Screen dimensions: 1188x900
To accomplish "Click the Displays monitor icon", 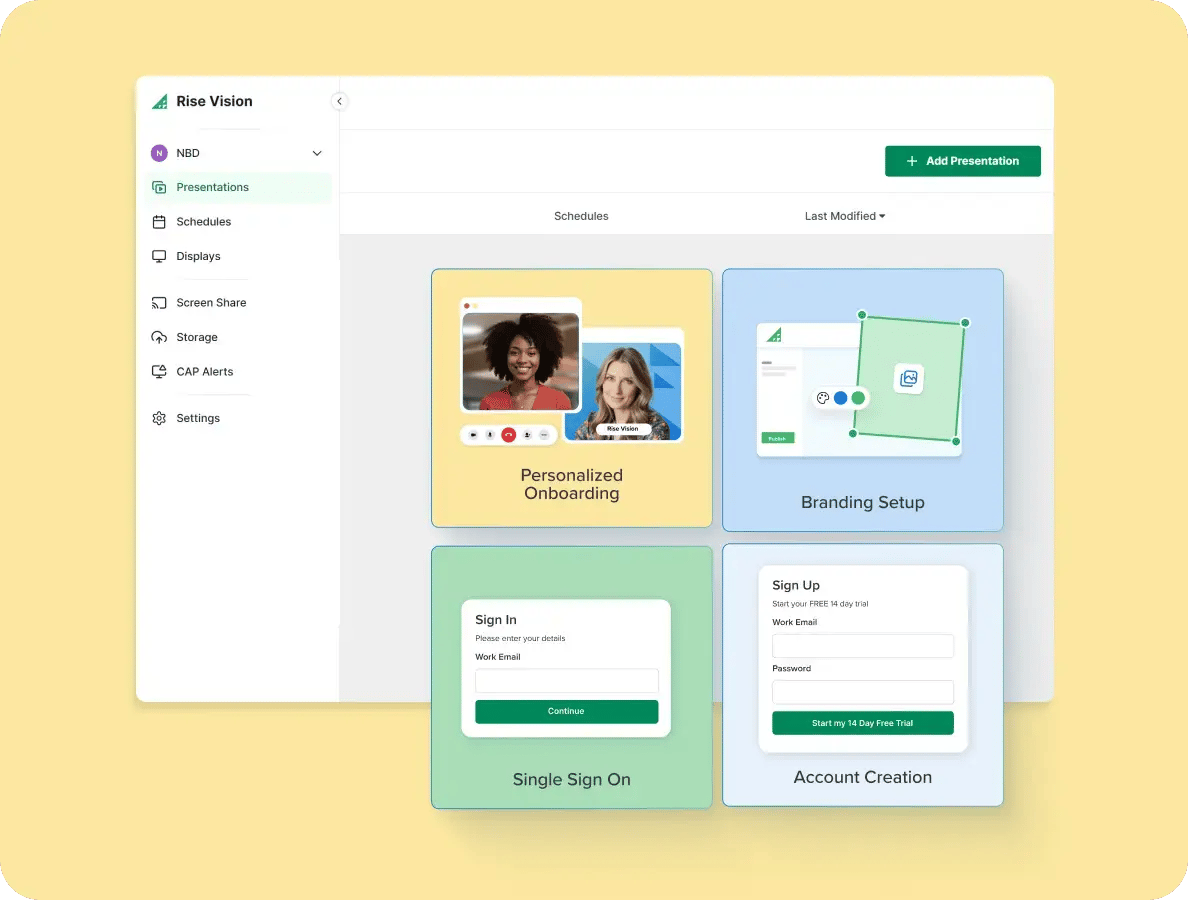I will pos(159,257).
